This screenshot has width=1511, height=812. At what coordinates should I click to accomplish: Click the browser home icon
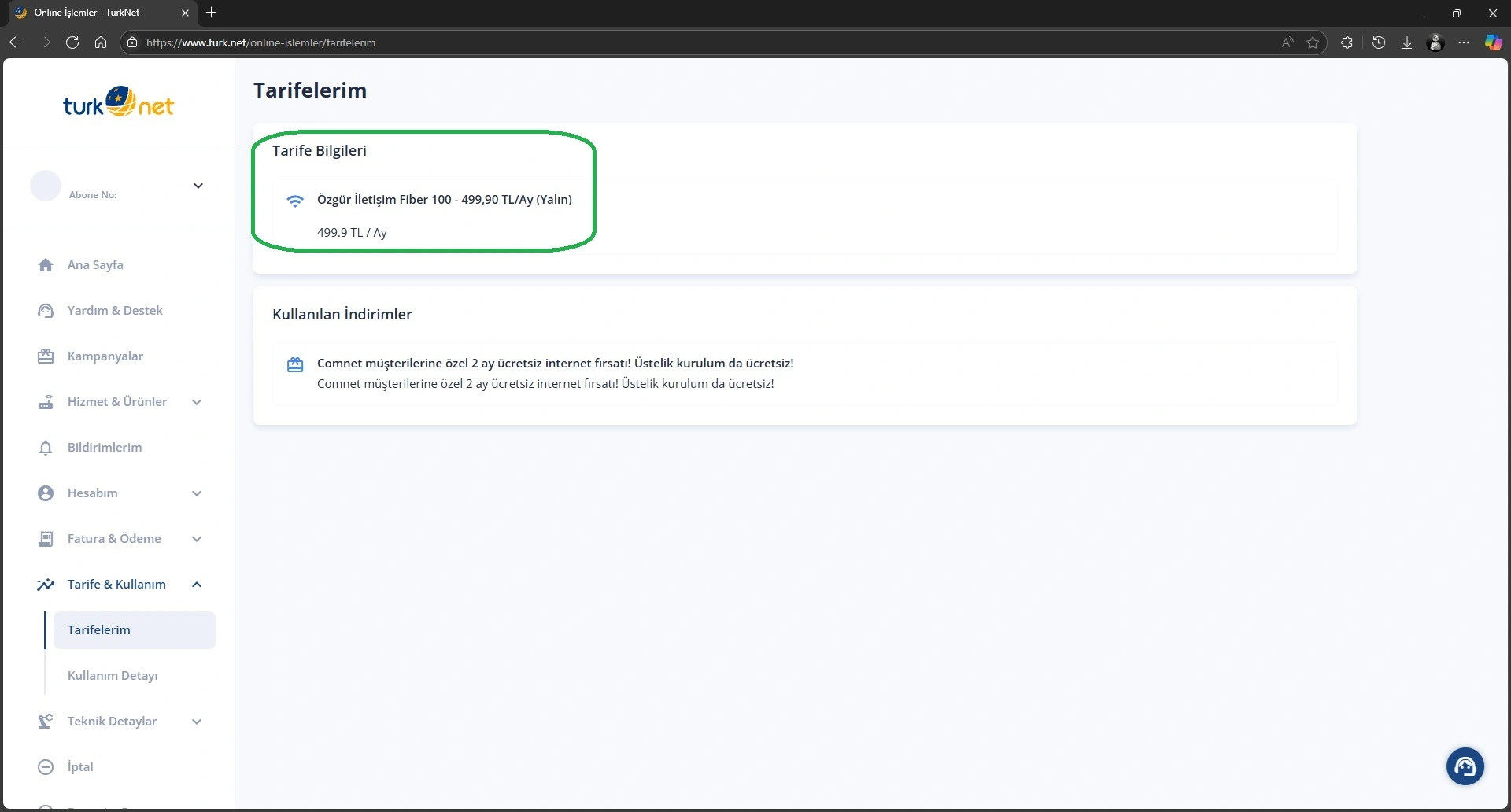101,42
